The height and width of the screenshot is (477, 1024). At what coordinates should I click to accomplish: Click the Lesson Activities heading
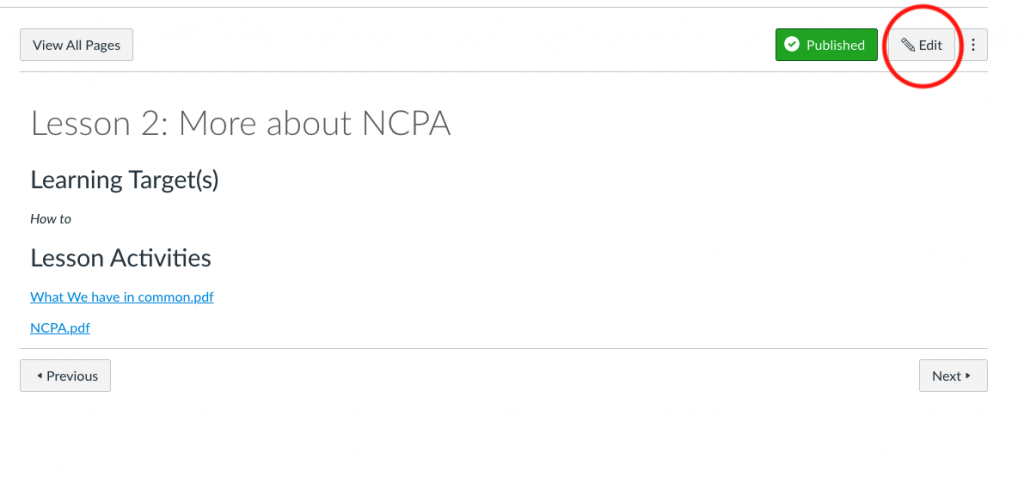pyautogui.click(x=121, y=258)
